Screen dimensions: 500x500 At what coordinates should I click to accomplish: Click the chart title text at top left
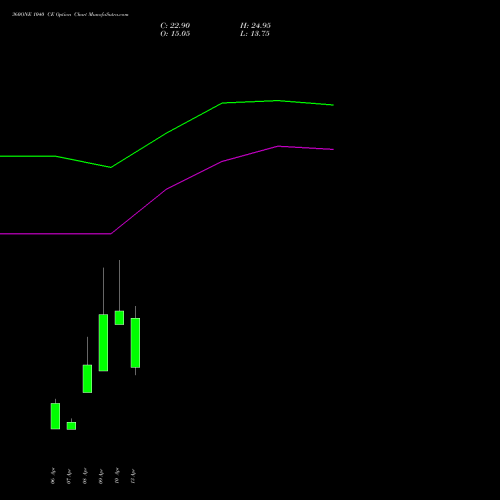(70, 14)
